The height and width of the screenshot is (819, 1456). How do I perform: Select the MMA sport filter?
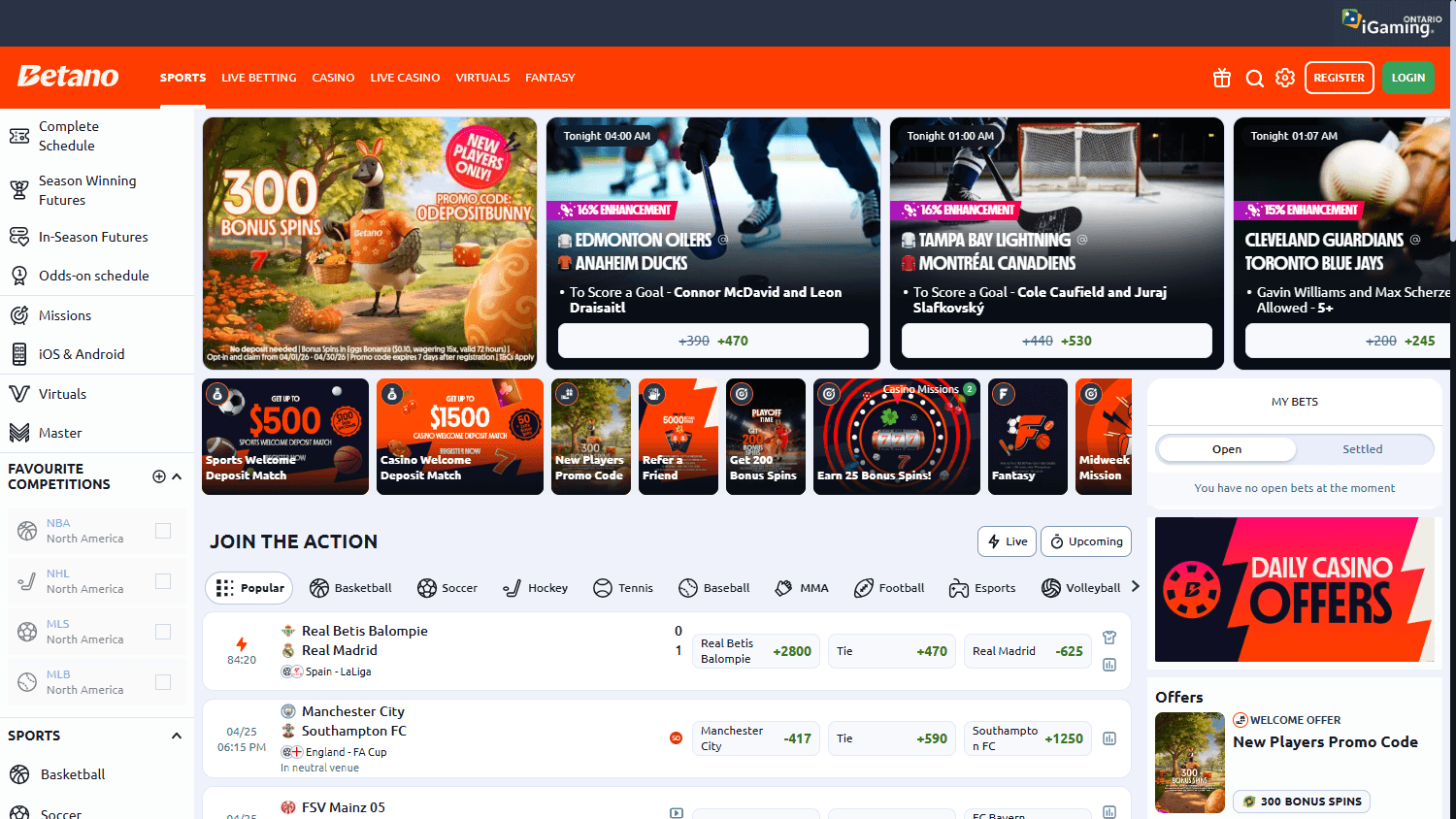(801, 587)
